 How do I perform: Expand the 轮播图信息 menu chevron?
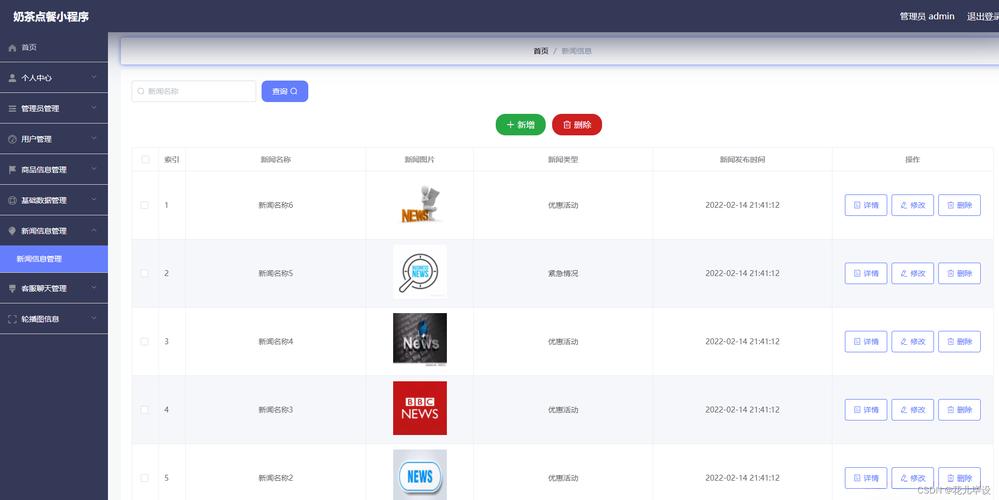(94, 319)
